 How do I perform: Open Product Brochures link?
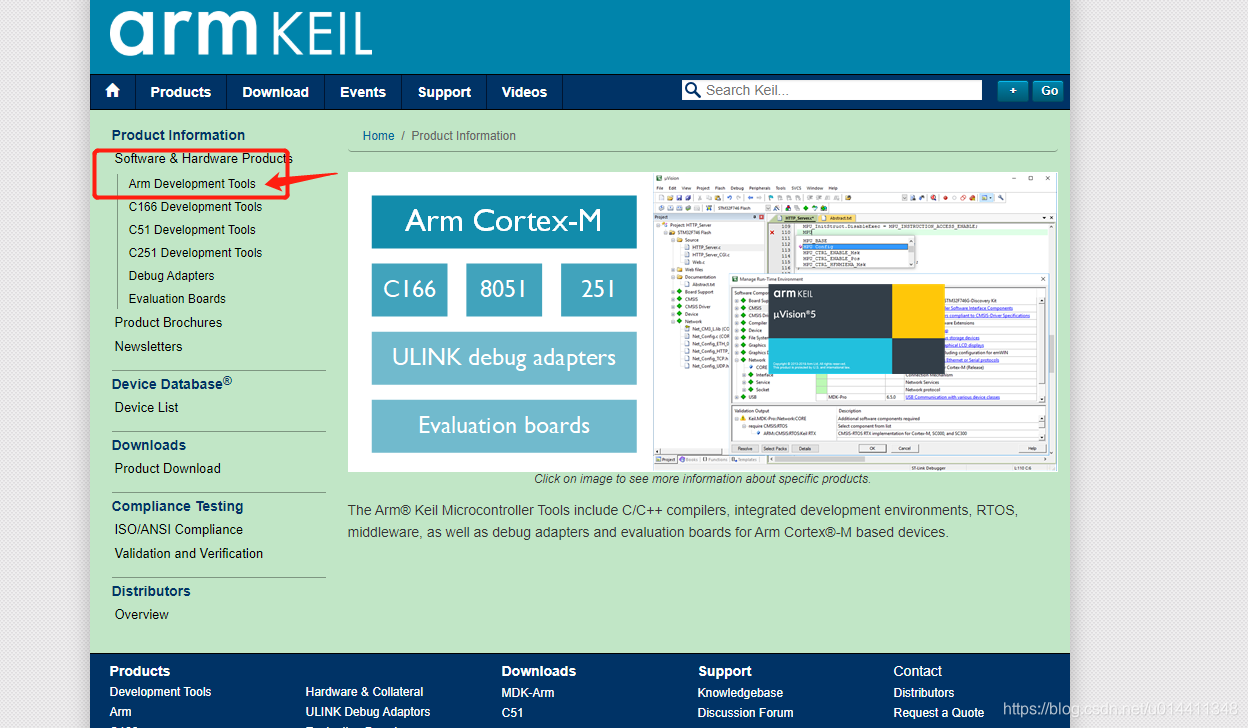(x=168, y=322)
